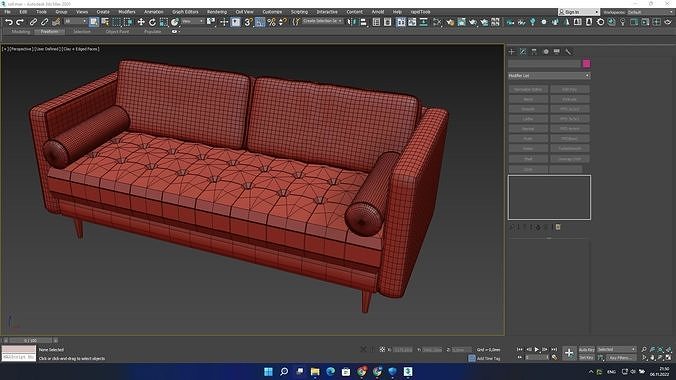Image resolution: width=676 pixels, height=380 pixels.
Task: Open the Perspective viewport label menu
Action: [x=20, y=49]
